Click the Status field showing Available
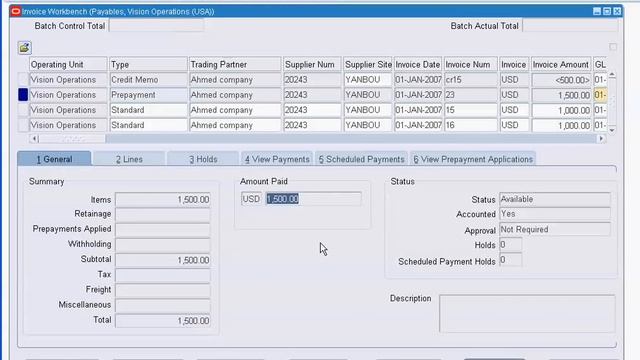The width and height of the screenshot is (640, 360). click(555, 199)
